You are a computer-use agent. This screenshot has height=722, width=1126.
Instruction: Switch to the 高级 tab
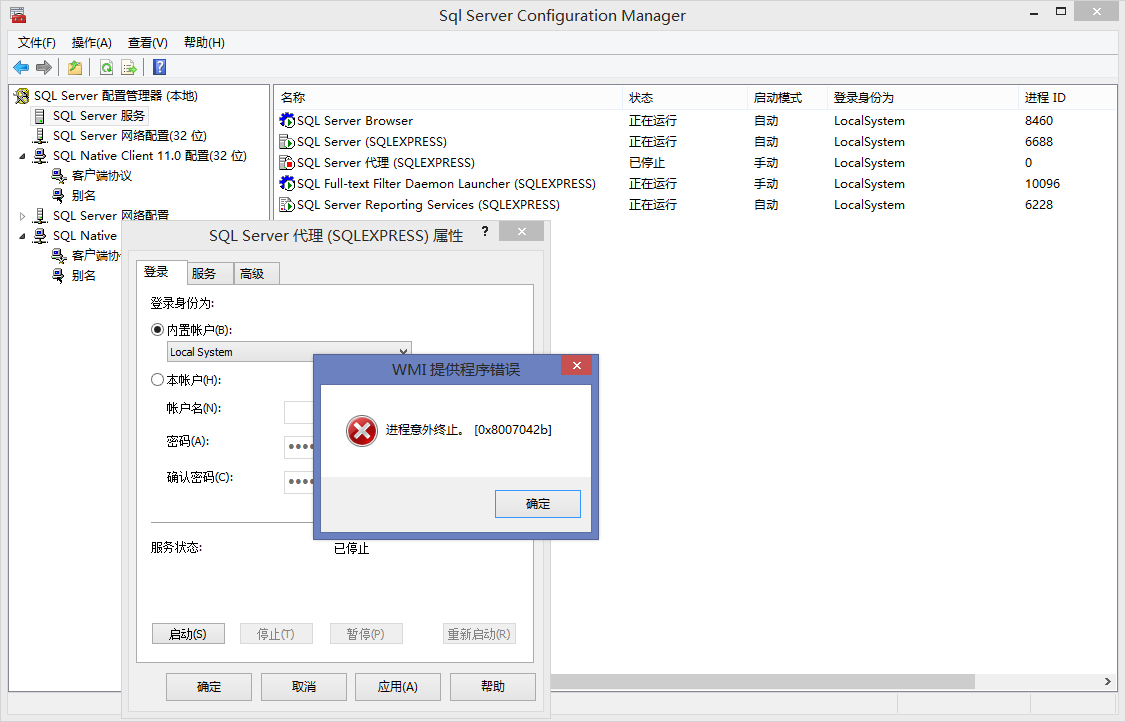point(256,274)
